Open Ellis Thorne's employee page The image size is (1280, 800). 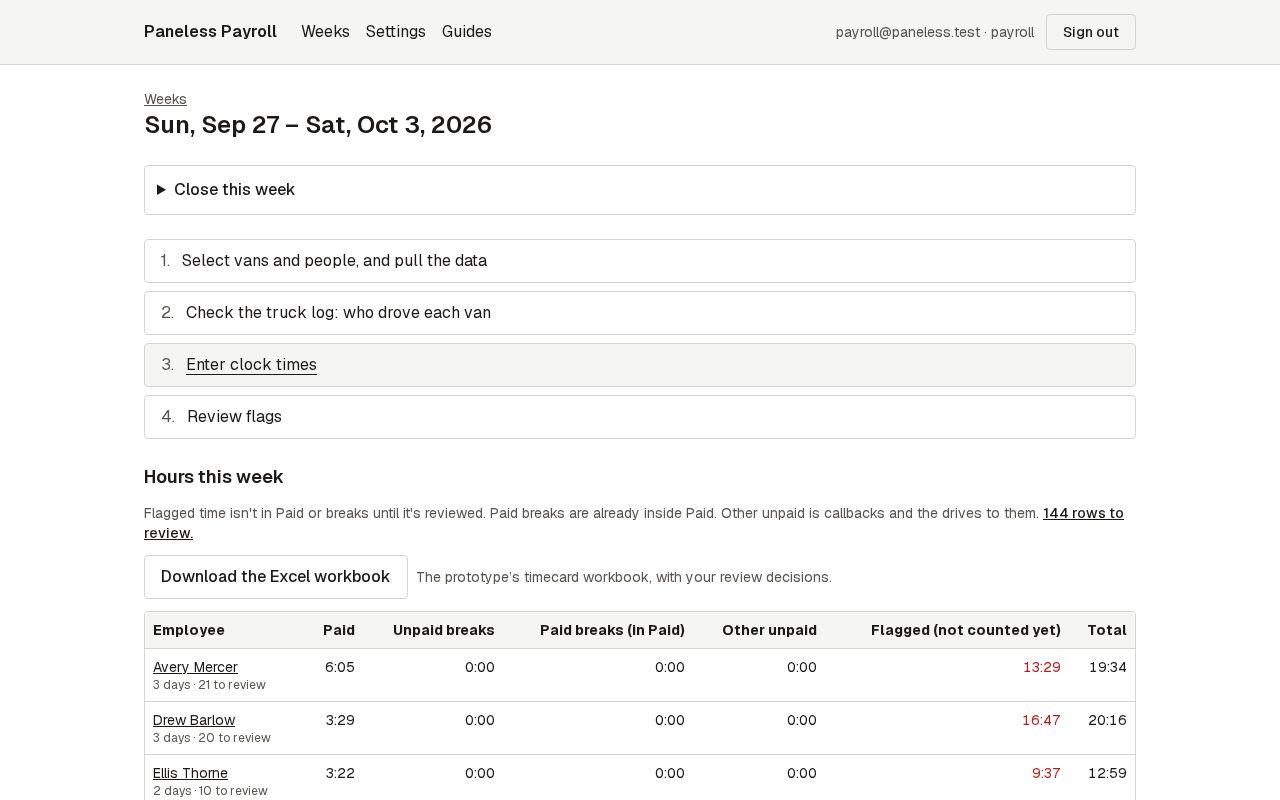[190, 773]
